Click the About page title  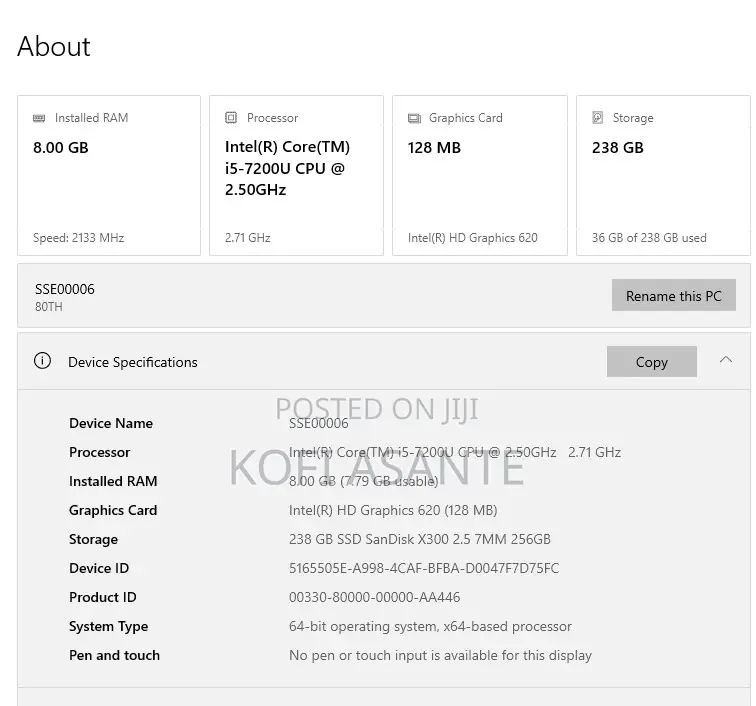click(54, 46)
